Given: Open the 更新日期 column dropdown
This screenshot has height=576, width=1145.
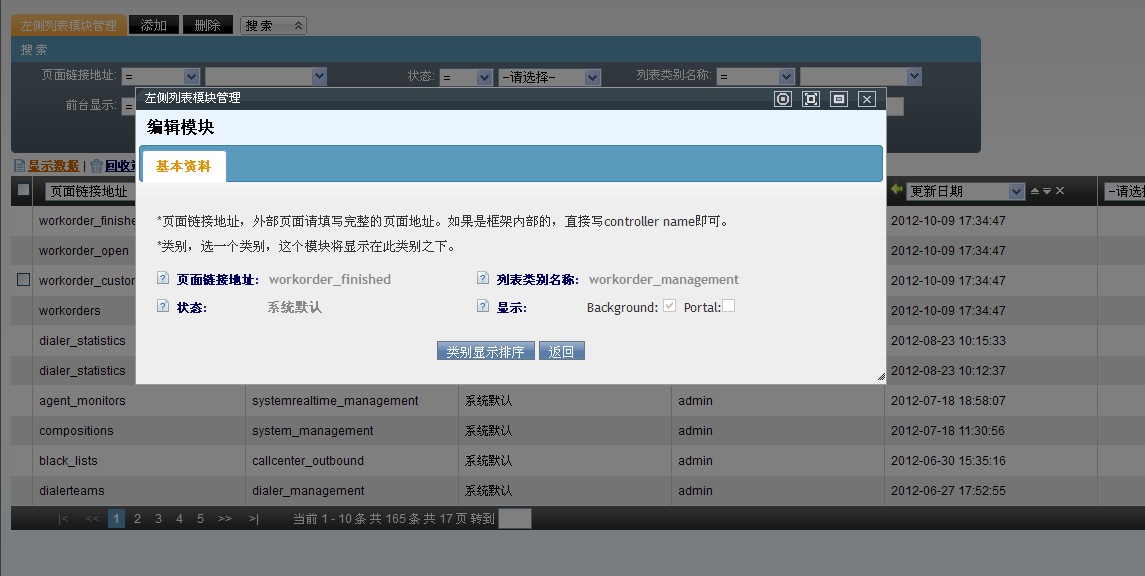Looking at the screenshot, I should [1016, 191].
